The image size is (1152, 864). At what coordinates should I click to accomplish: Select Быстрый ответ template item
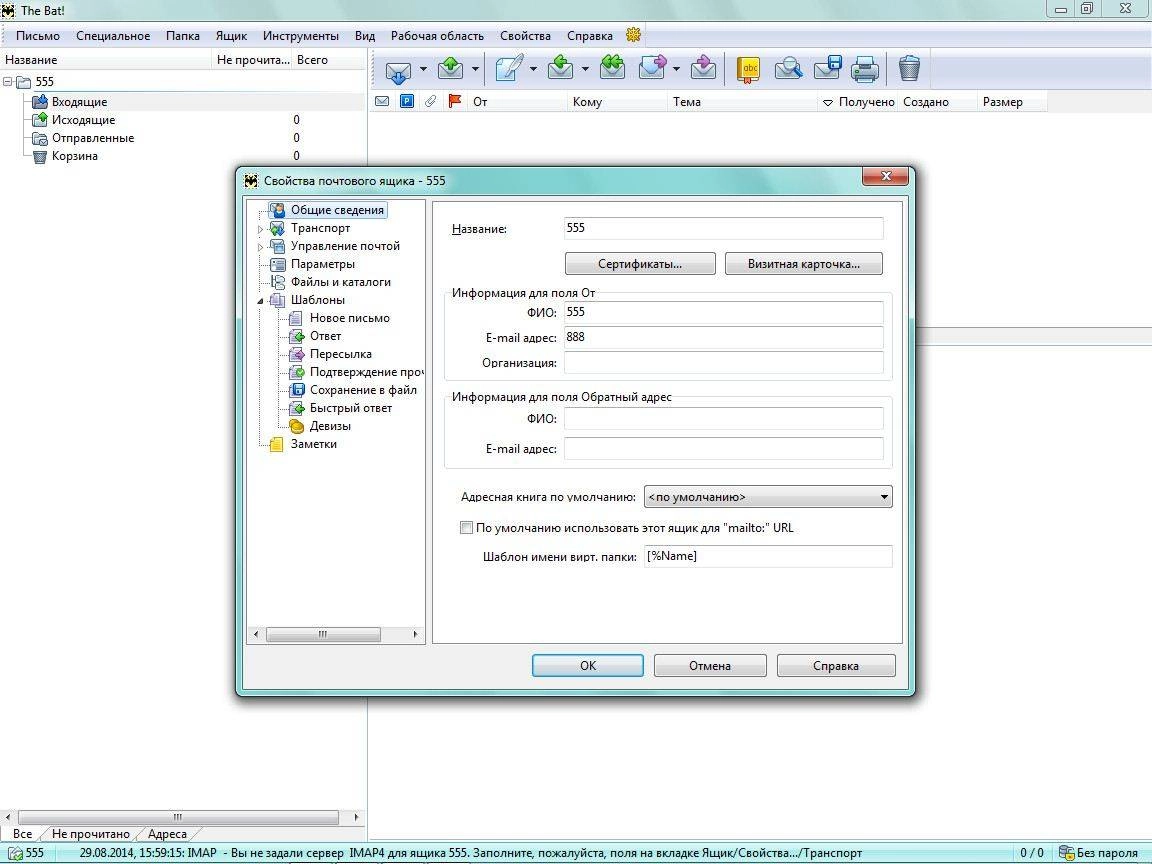click(x=350, y=408)
